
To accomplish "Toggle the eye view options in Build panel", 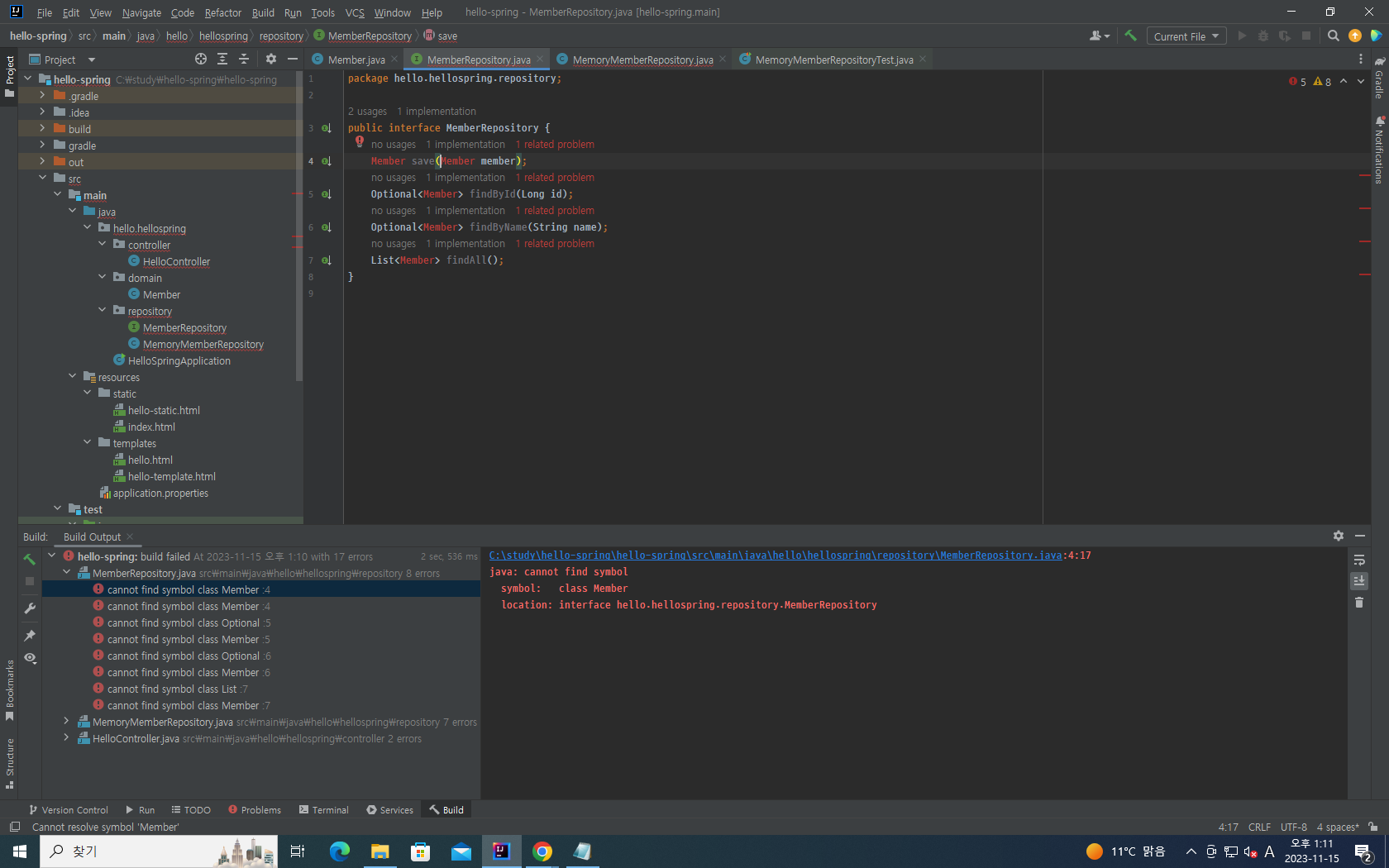I will pos(30,658).
